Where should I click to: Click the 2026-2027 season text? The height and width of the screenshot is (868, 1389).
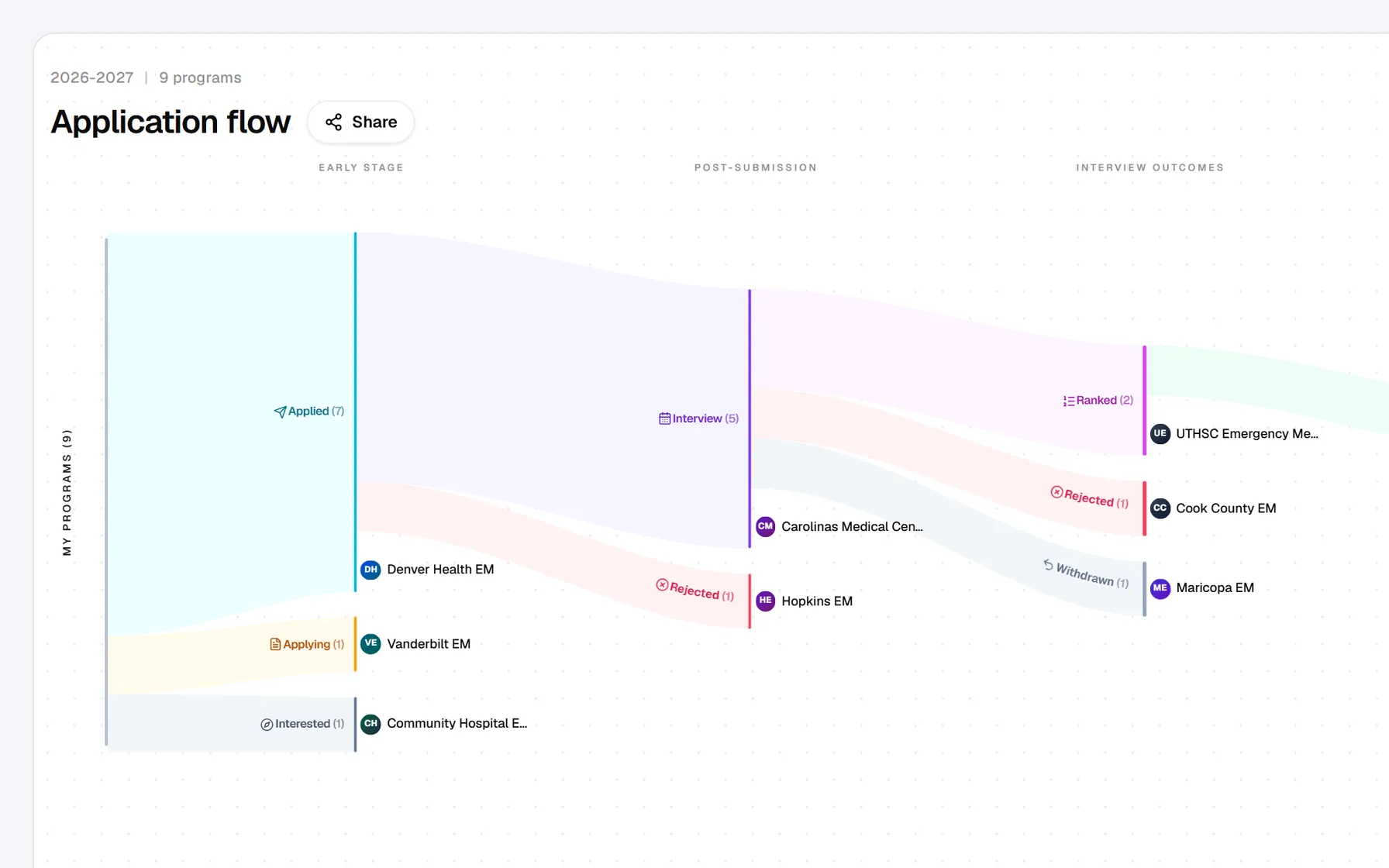[91, 77]
